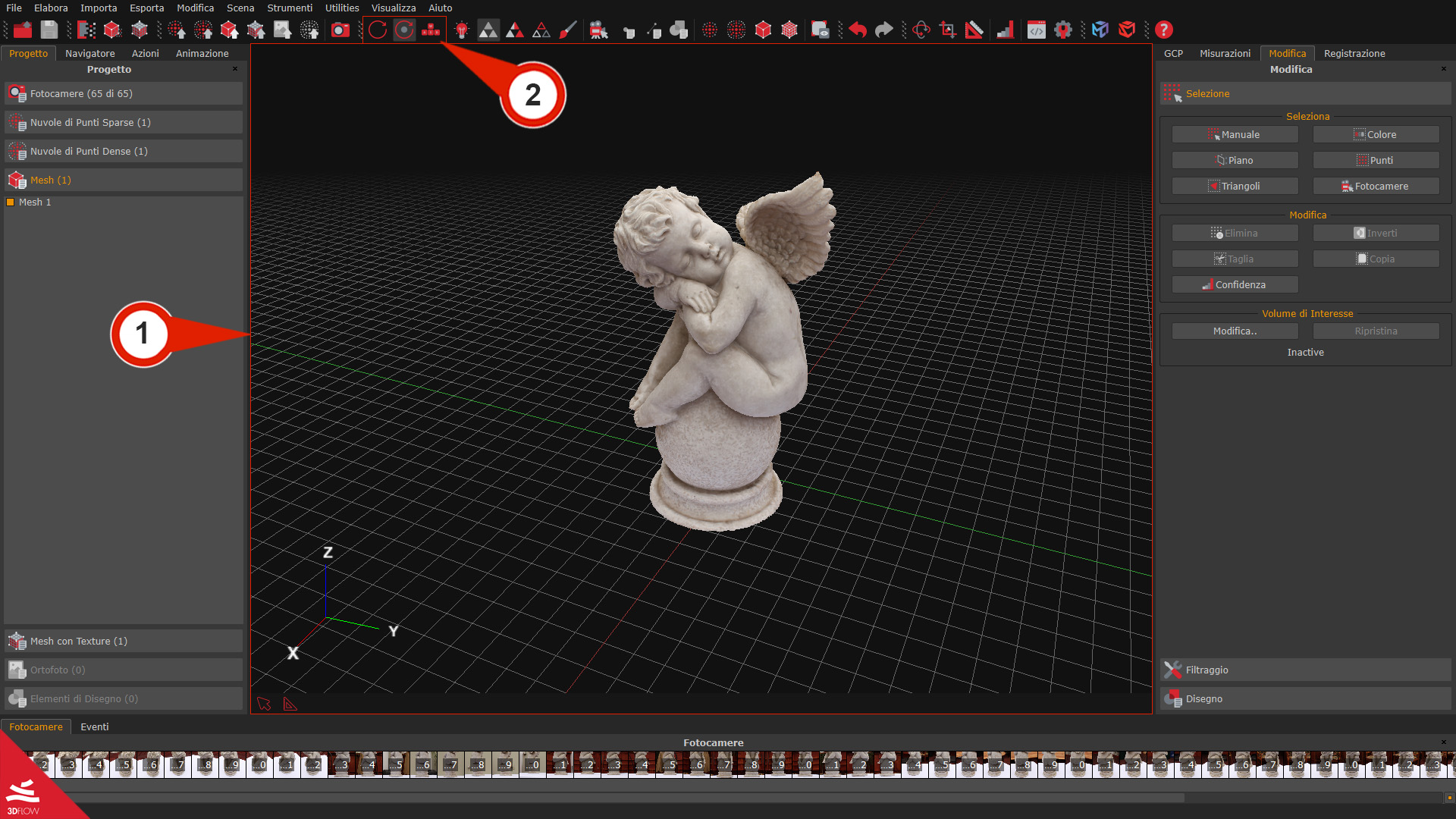1456x819 pixels.
Task: Toggle the Disegno panel
Action: click(x=1306, y=698)
